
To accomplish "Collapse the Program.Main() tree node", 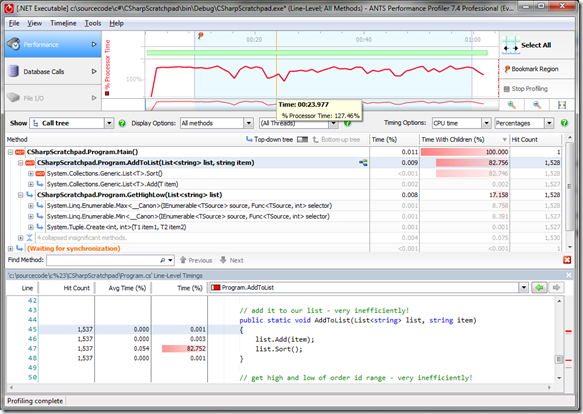I will point(10,152).
